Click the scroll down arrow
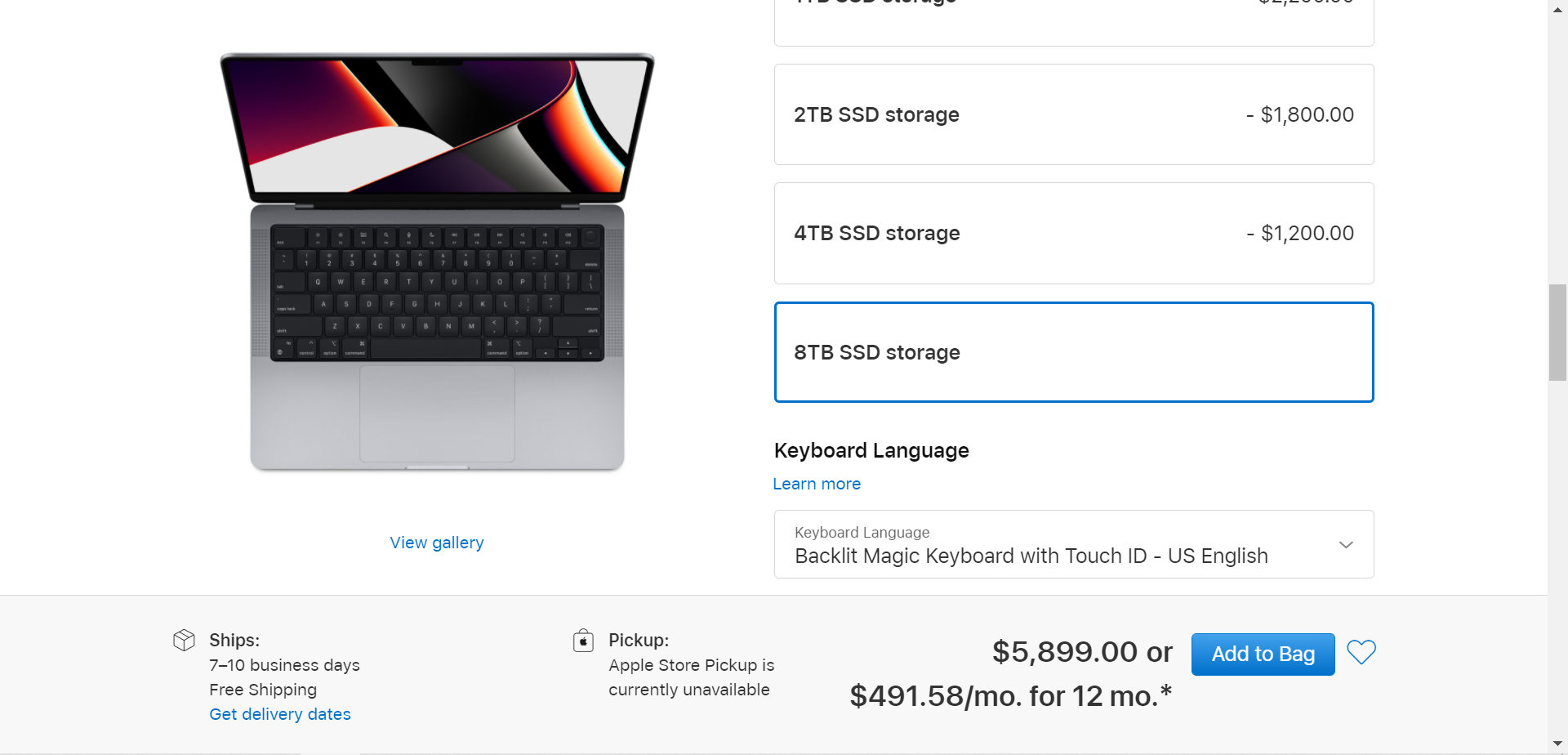 tap(1557, 744)
